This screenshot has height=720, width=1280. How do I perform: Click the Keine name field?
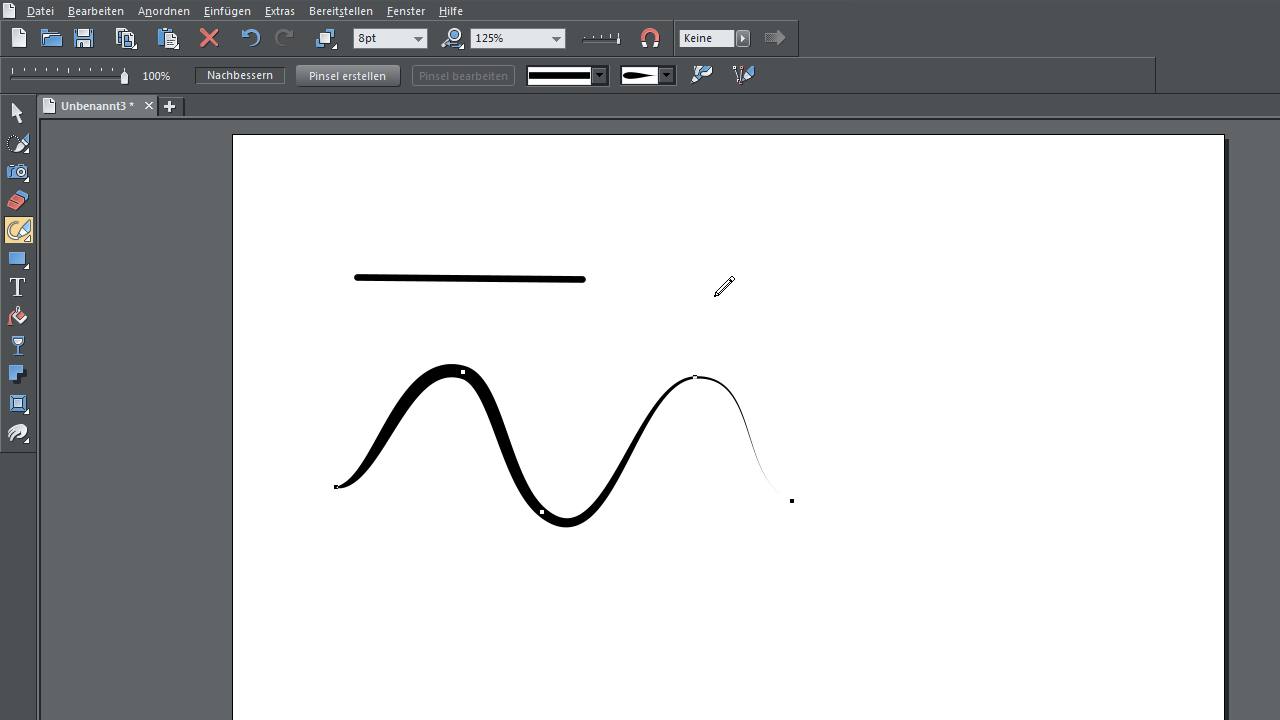tap(707, 38)
